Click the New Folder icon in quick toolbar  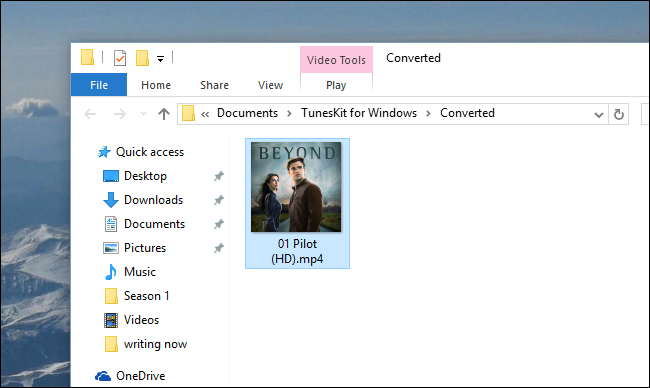click(142, 58)
